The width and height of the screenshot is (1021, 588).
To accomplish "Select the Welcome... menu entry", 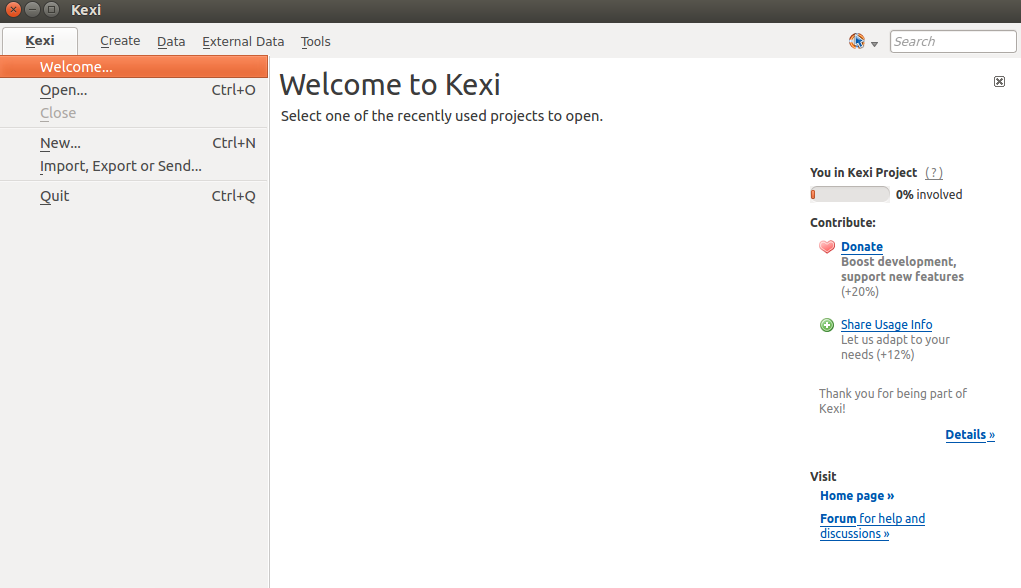I will coord(133,66).
